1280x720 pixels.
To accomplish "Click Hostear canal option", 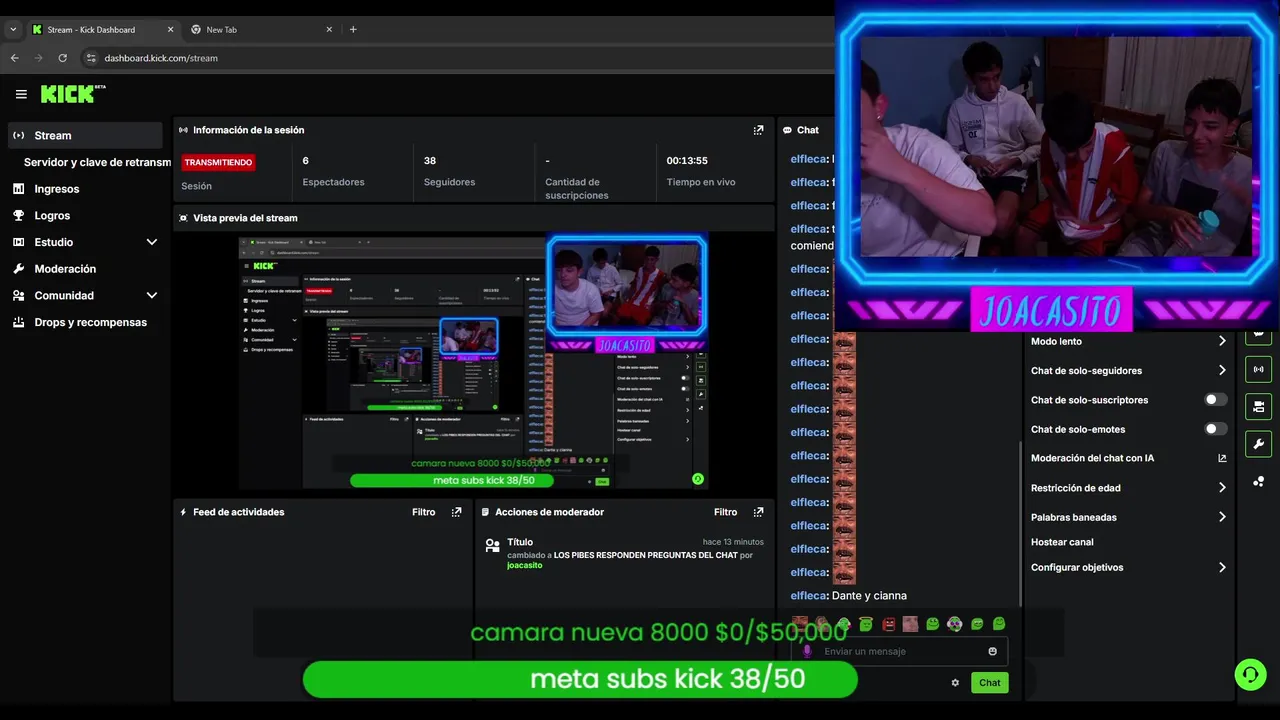I will tap(1062, 542).
